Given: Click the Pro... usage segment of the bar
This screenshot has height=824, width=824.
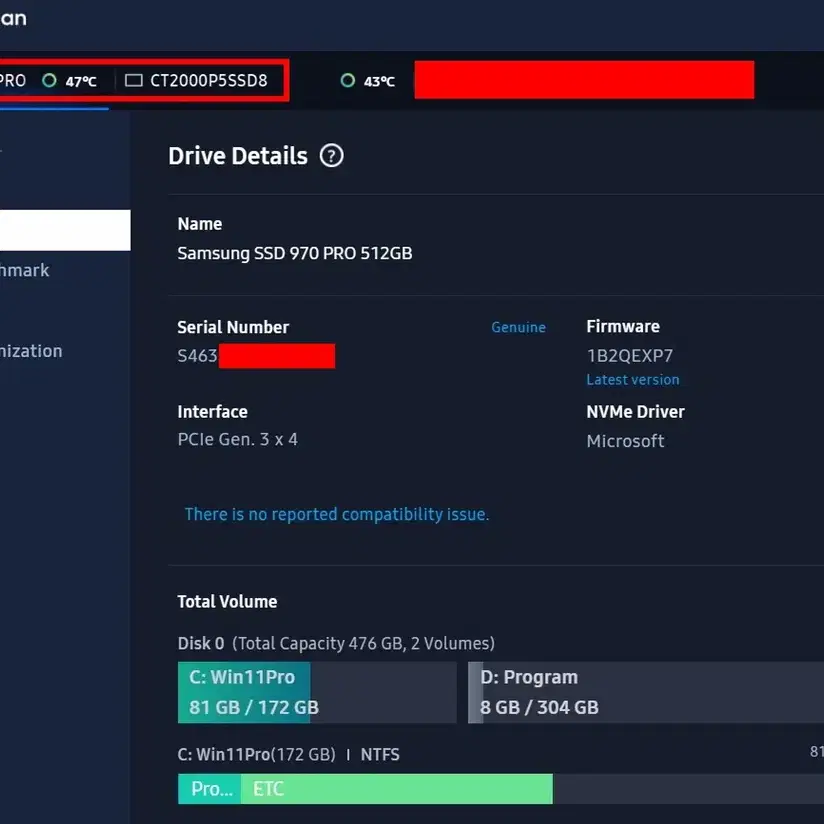Looking at the screenshot, I should [209, 788].
